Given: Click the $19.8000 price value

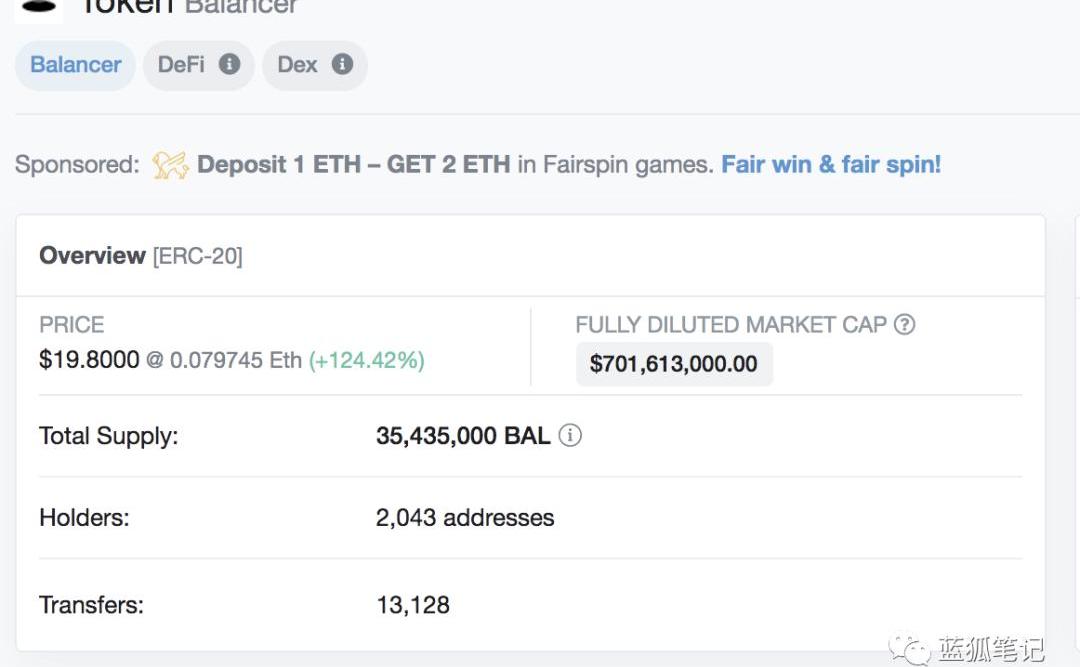Looking at the screenshot, I should pyautogui.click(x=89, y=360).
